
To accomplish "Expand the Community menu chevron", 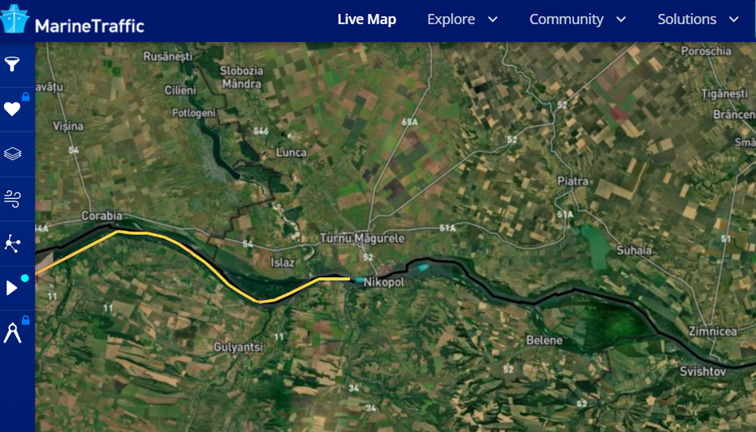I will tap(621, 20).
